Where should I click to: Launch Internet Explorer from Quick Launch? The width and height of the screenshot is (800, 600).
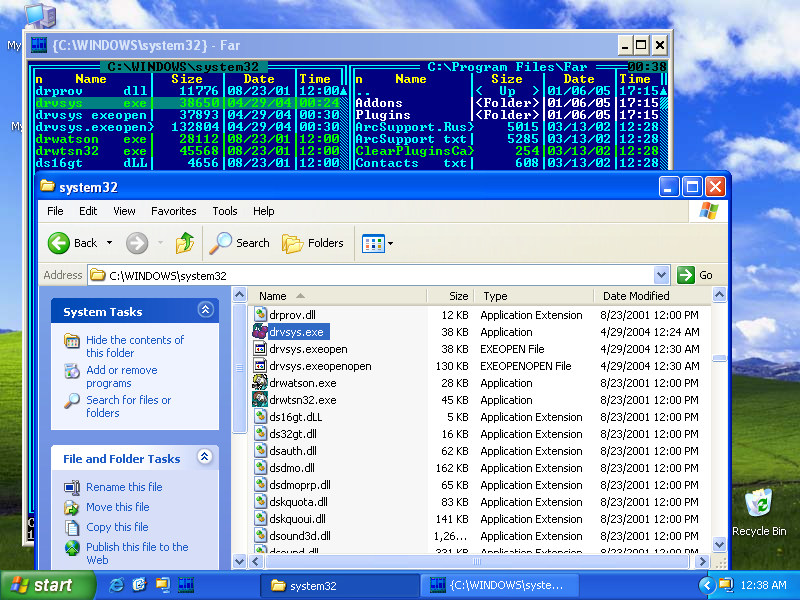coord(117,585)
